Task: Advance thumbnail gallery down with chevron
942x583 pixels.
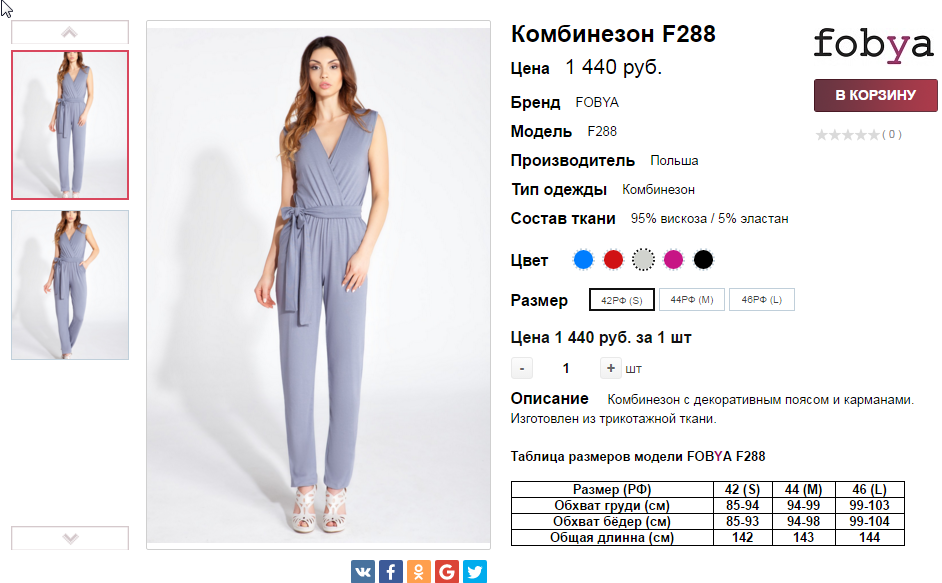Action: point(70,538)
